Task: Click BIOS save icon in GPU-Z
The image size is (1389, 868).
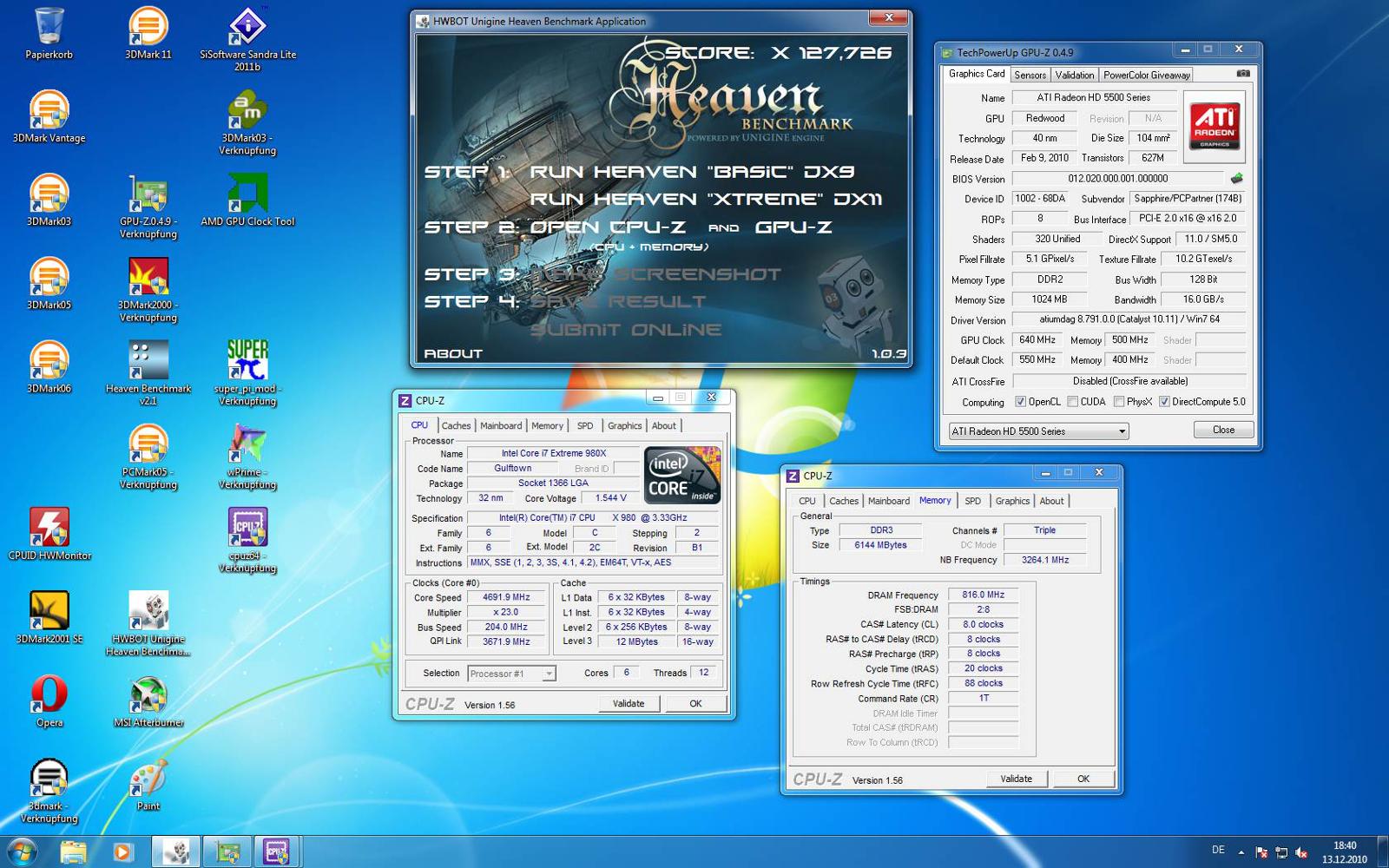Action: [x=1236, y=178]
